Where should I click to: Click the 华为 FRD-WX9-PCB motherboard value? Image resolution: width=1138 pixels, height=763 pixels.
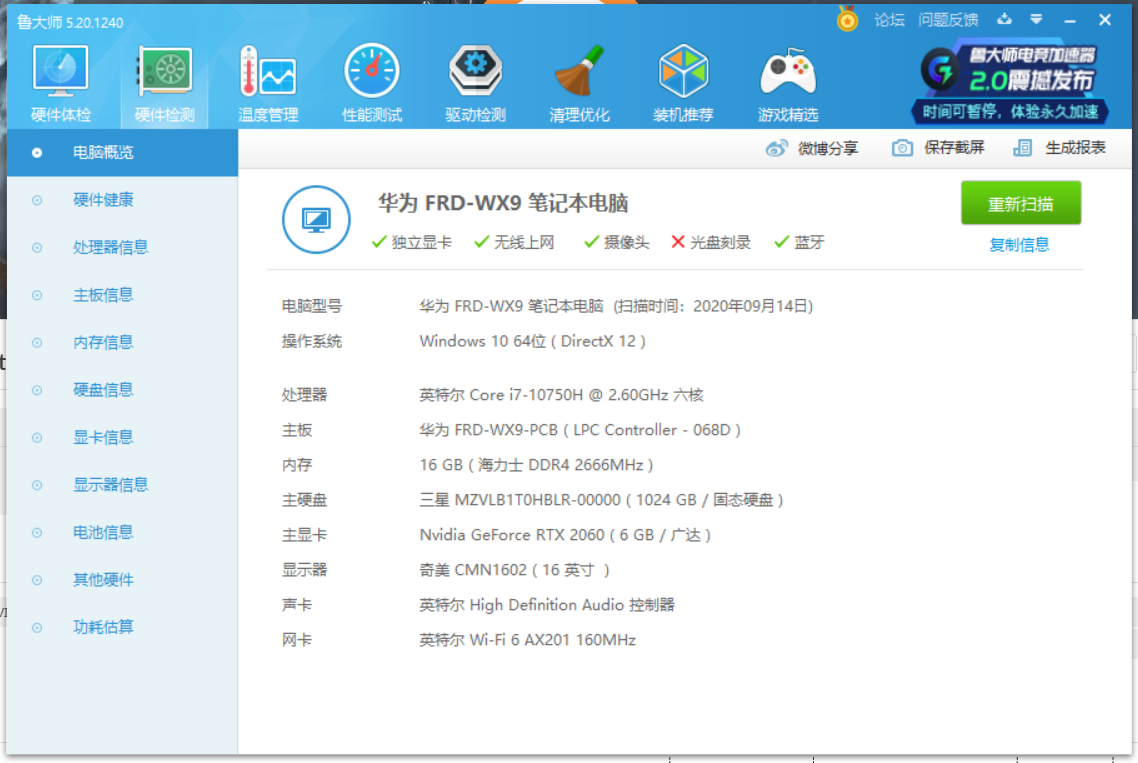(x=579, y=430)
